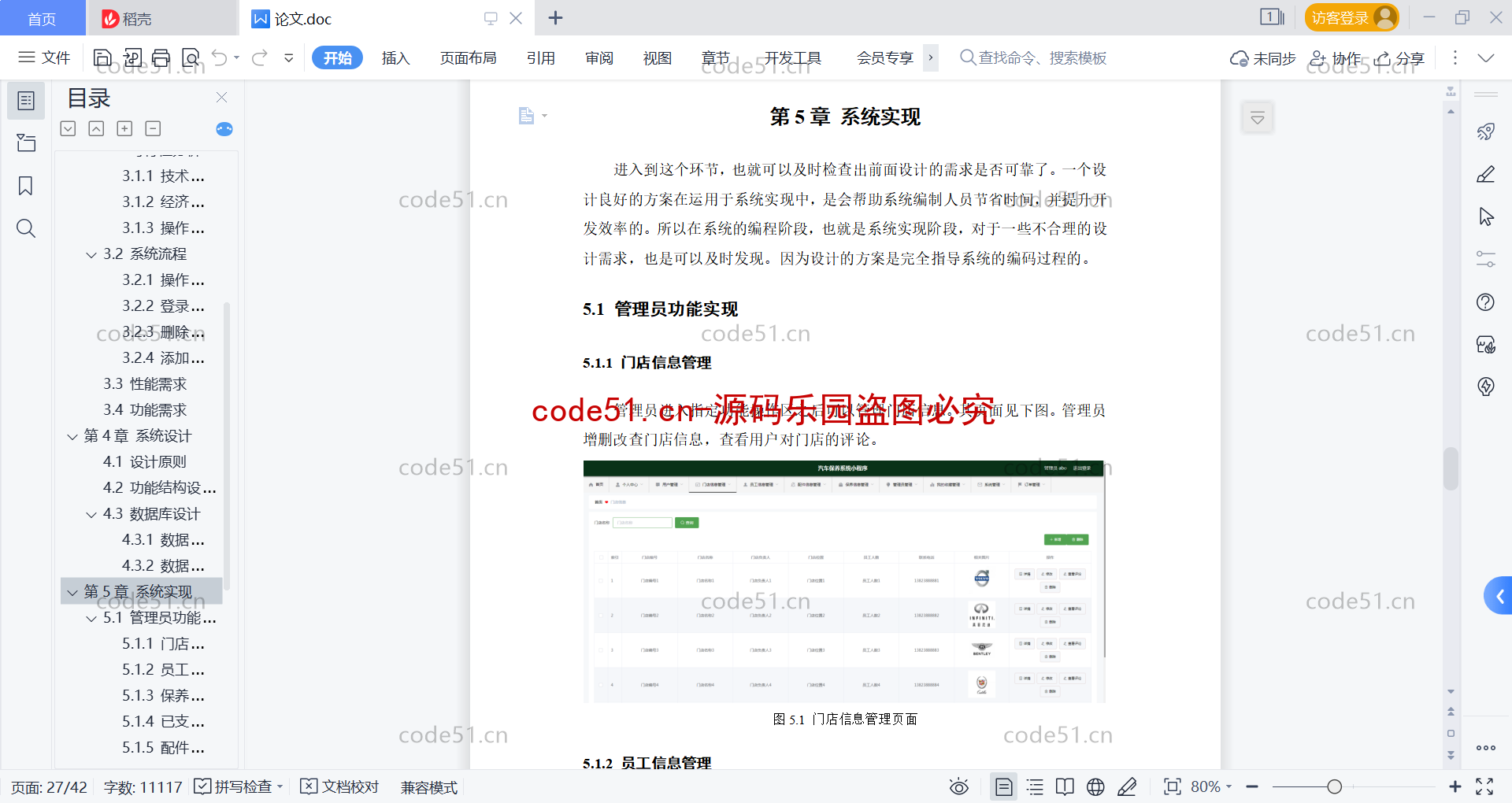This screenshot has width=1512, height=803.
Task: Click the remove heading minus icon
Action: pyautogui.click(x=153, y=128)
